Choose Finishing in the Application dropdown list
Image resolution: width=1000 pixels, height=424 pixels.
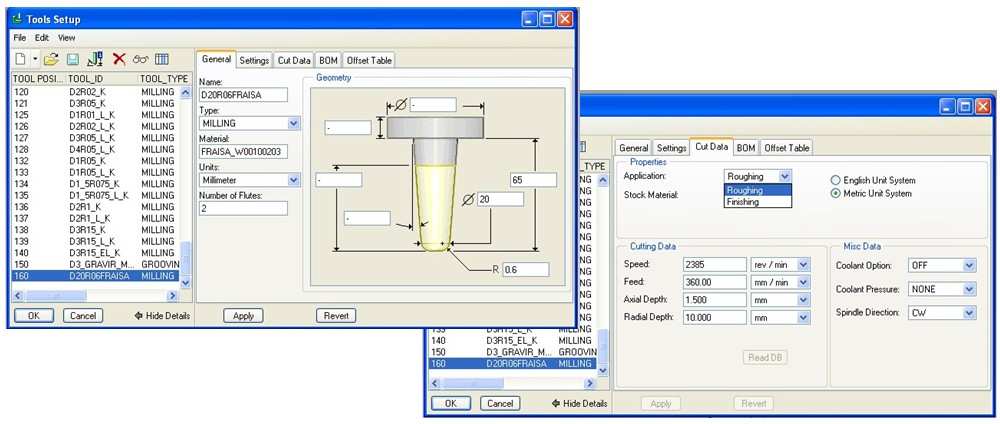point(758,201)
